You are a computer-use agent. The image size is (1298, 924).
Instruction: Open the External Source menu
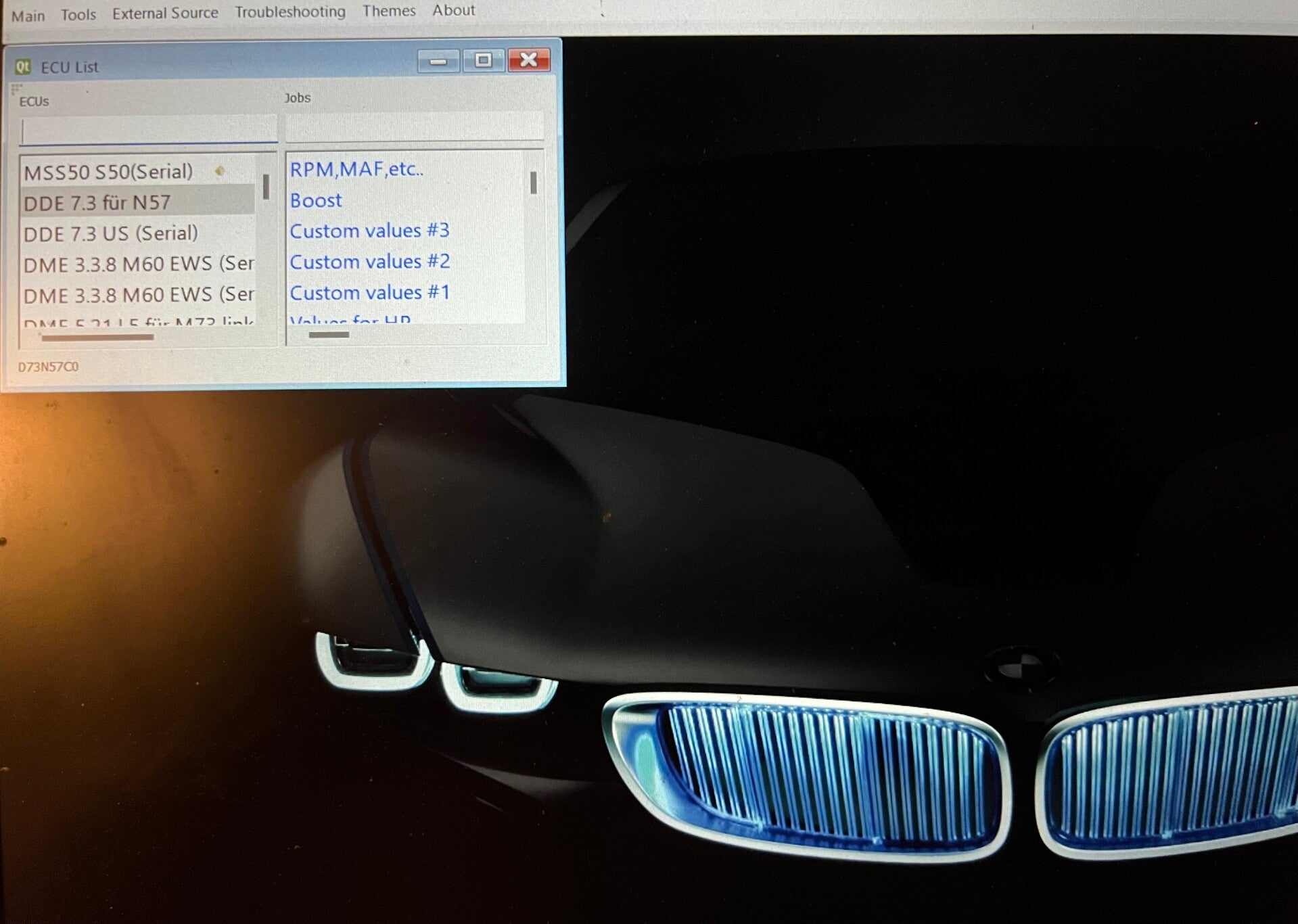166,11
